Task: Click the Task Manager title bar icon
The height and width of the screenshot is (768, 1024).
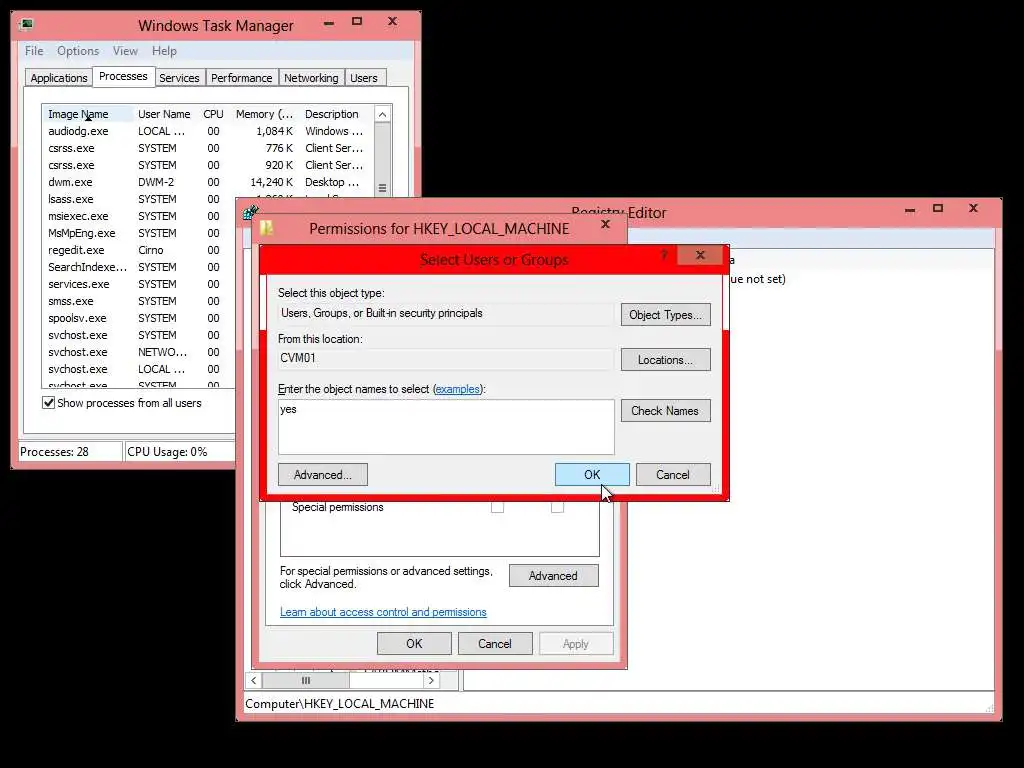Action: point(26,25)
